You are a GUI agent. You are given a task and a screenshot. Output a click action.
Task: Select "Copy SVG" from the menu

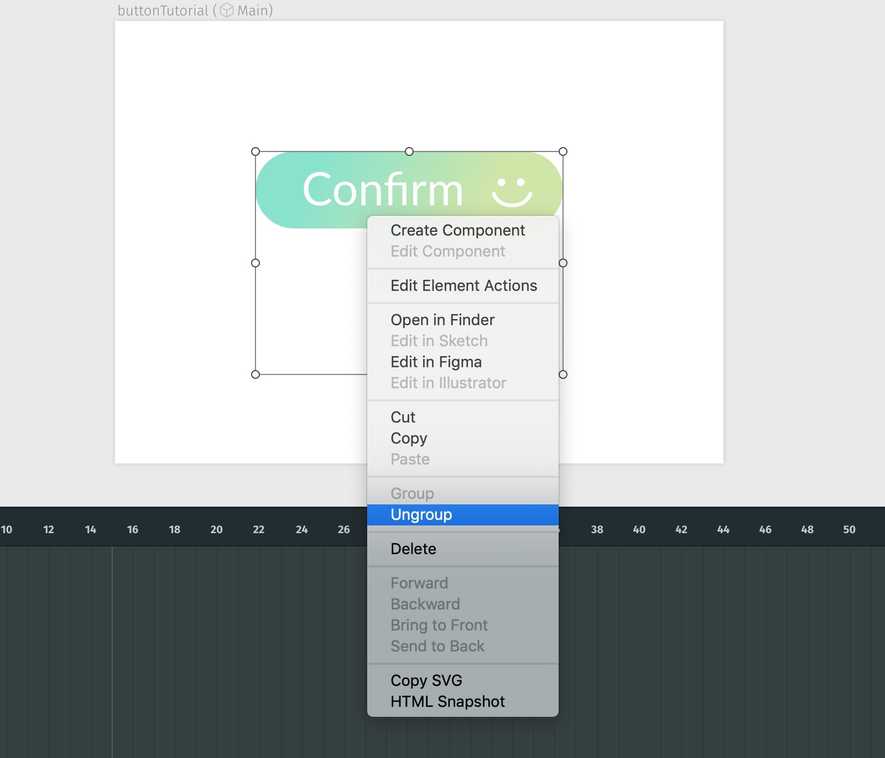point(426,680)
